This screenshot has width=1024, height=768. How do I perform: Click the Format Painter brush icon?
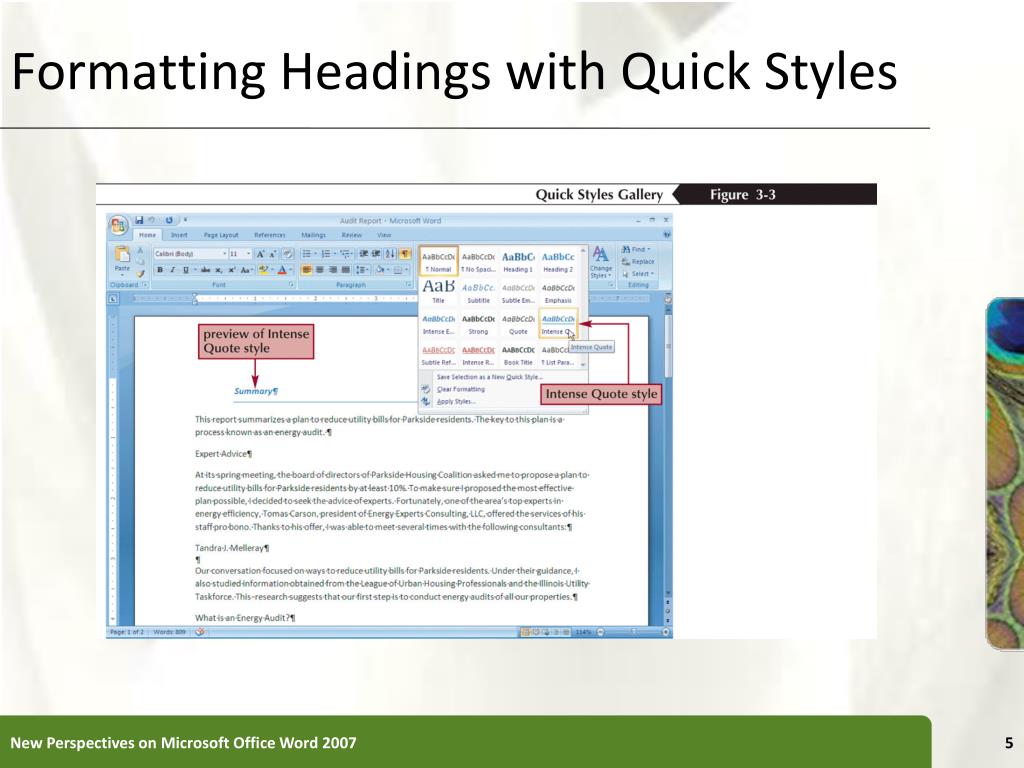140,274
